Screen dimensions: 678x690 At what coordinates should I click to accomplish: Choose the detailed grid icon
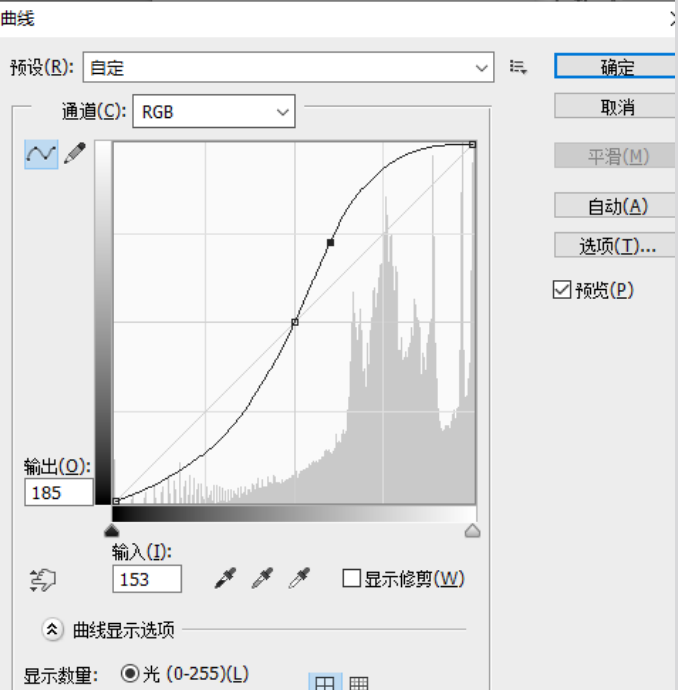pyautogui.click(x=359, y=683)
